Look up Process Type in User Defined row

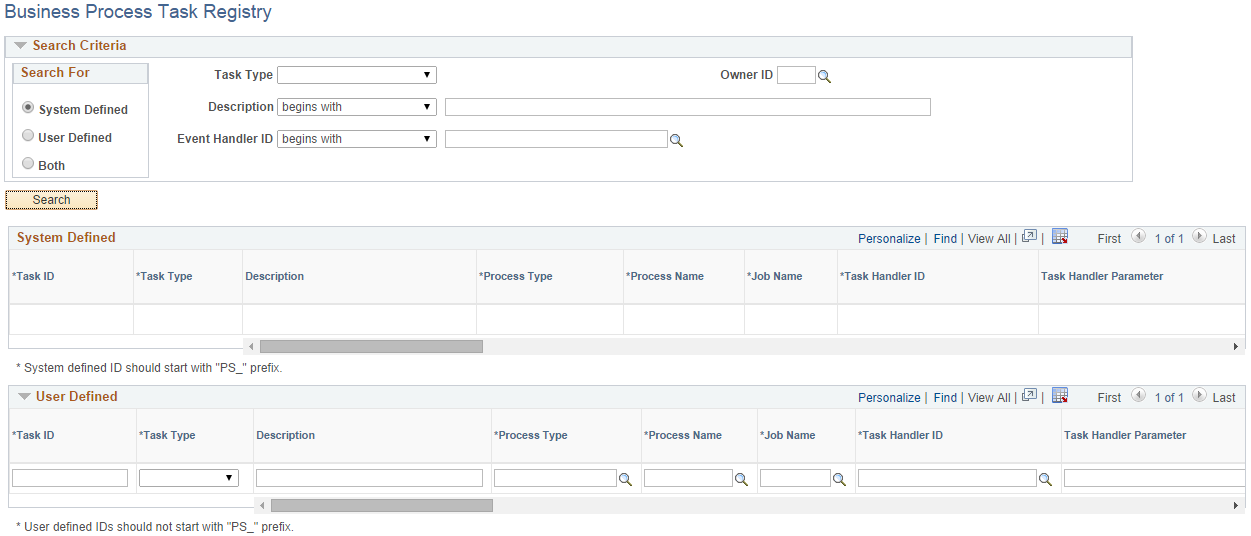[625, 480]
